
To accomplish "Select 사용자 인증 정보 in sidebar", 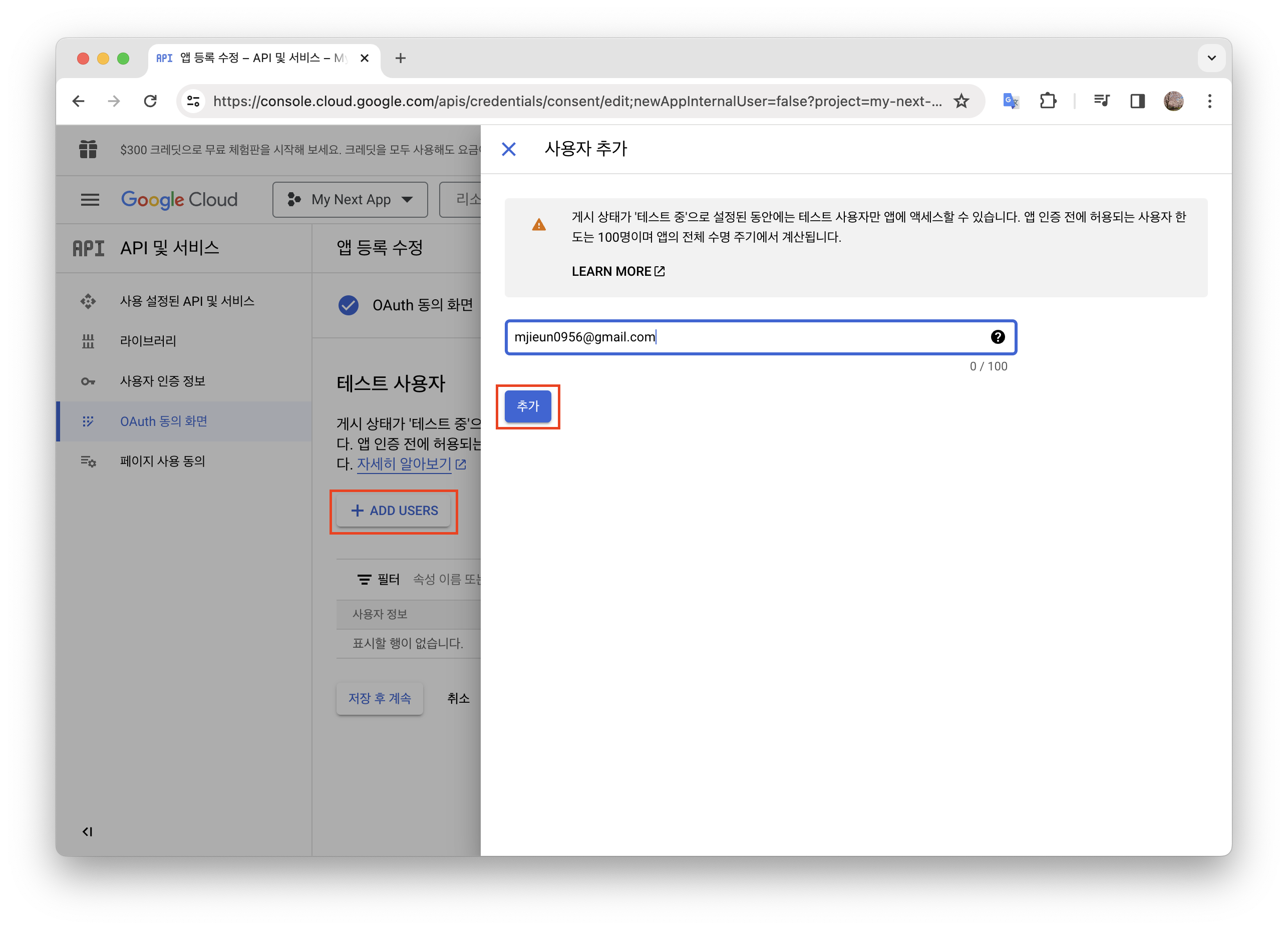I will tap(162, 381).
